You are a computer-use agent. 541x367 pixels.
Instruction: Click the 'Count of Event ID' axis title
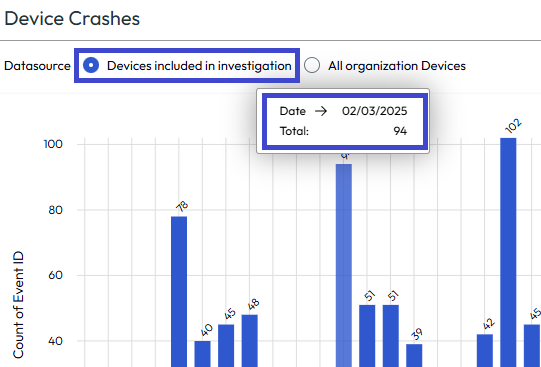18,305
